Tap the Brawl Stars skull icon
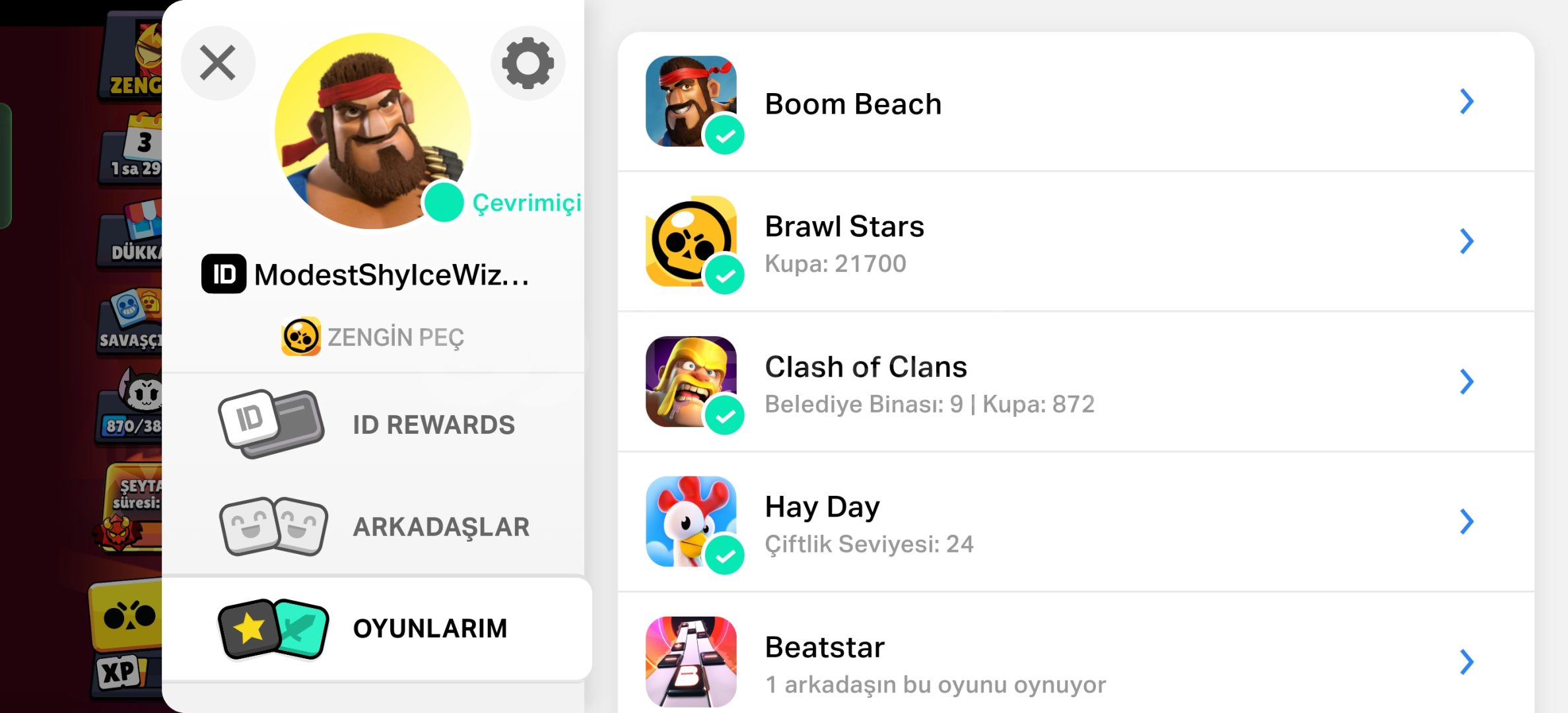Image resolution: width=1568 pixels, height=713 pixels. tap(691, 241)
